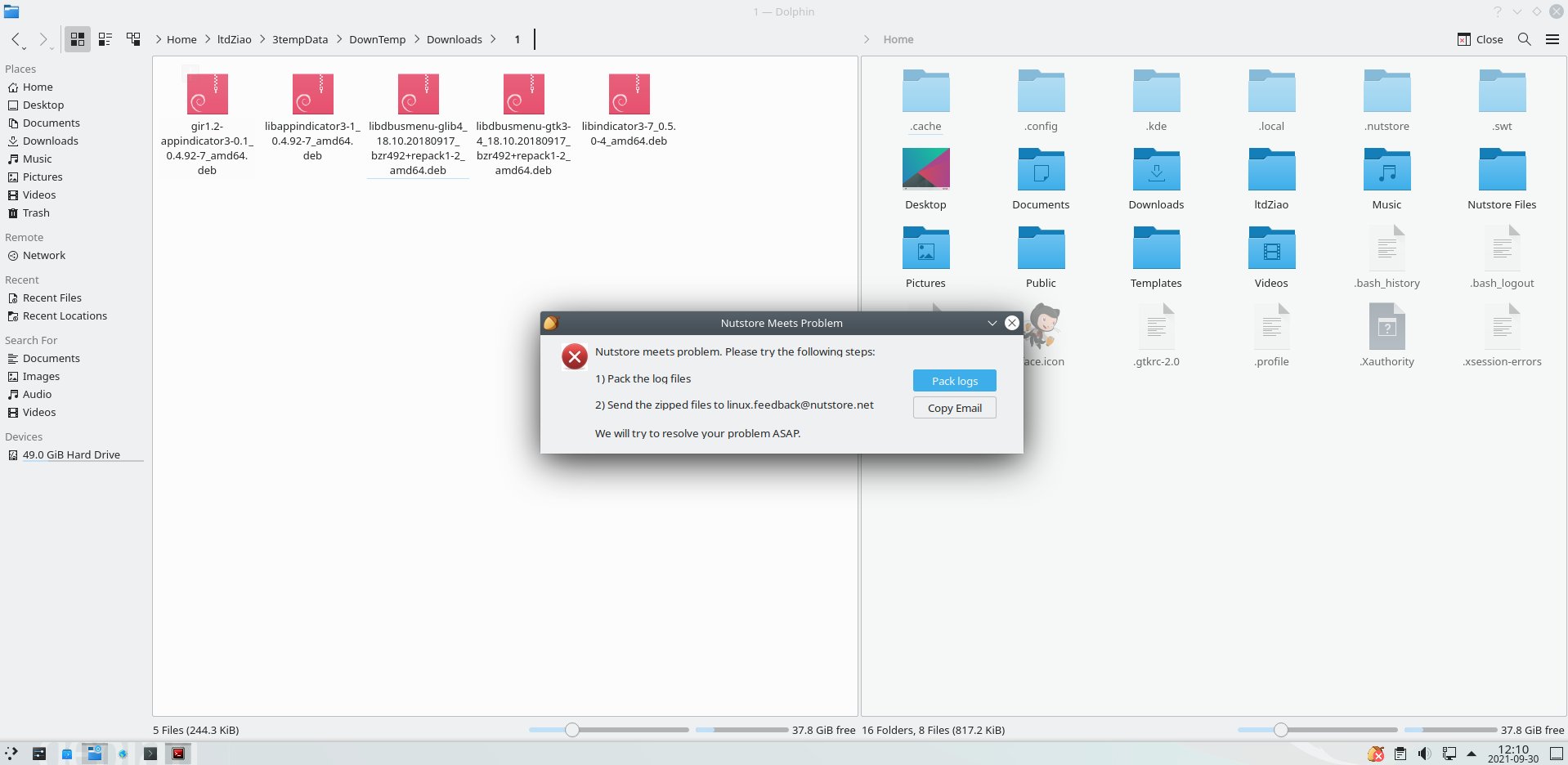Close the Nutstore Meets Problem dialog
Image resolution: width=1568 pixels, height=765 pixels.
1011,323
